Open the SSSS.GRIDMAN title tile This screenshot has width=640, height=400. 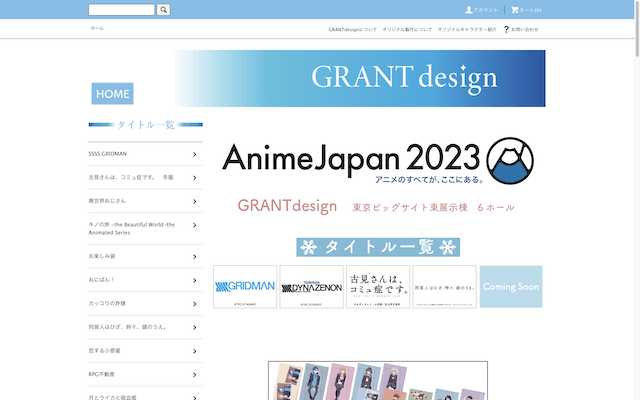click(x=245, y=287)
